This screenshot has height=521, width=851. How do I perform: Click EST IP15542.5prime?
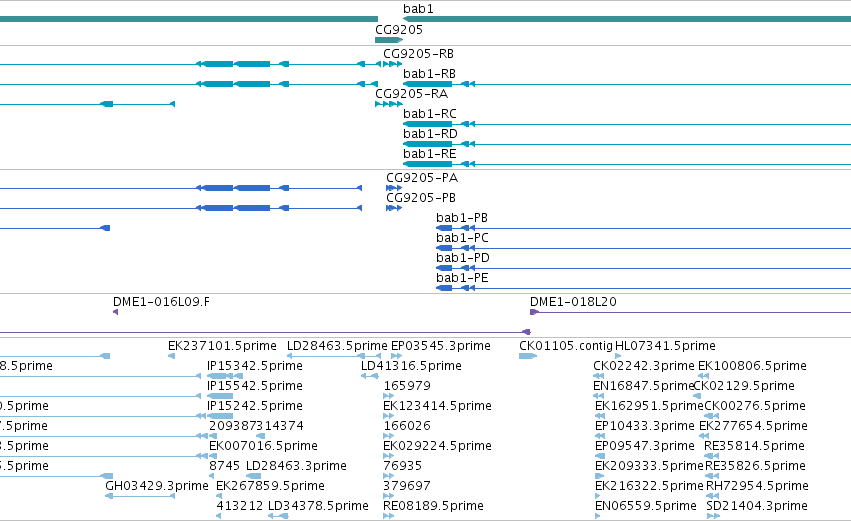pos(255,386)
